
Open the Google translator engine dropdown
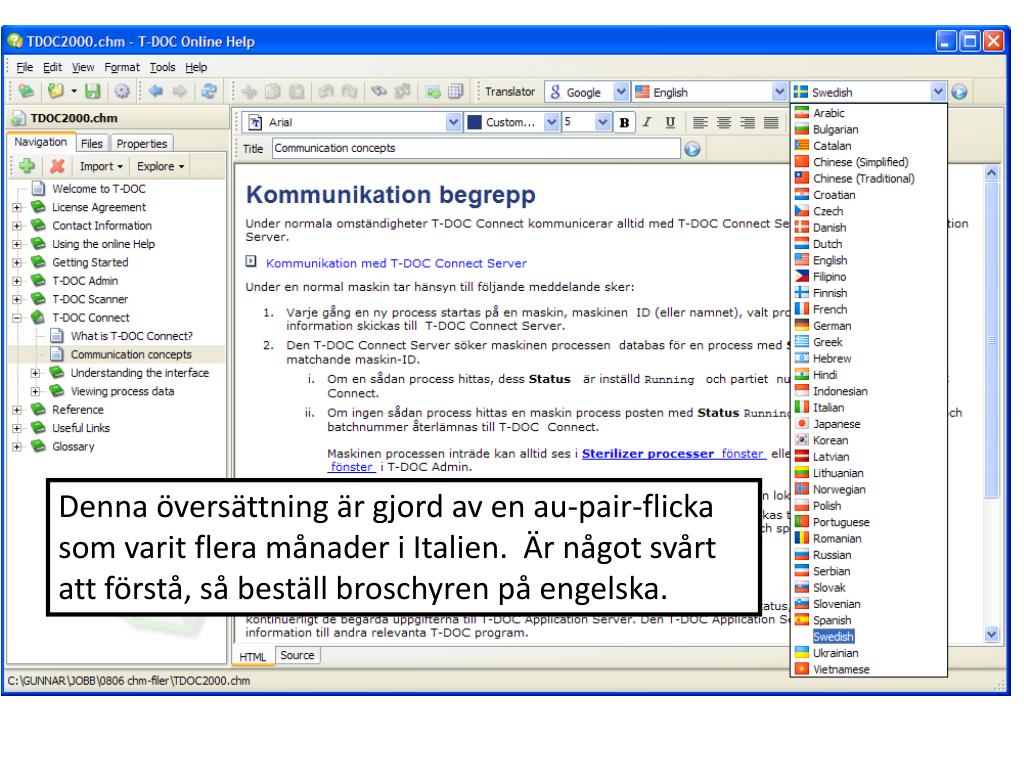click(x=621, y=92)
